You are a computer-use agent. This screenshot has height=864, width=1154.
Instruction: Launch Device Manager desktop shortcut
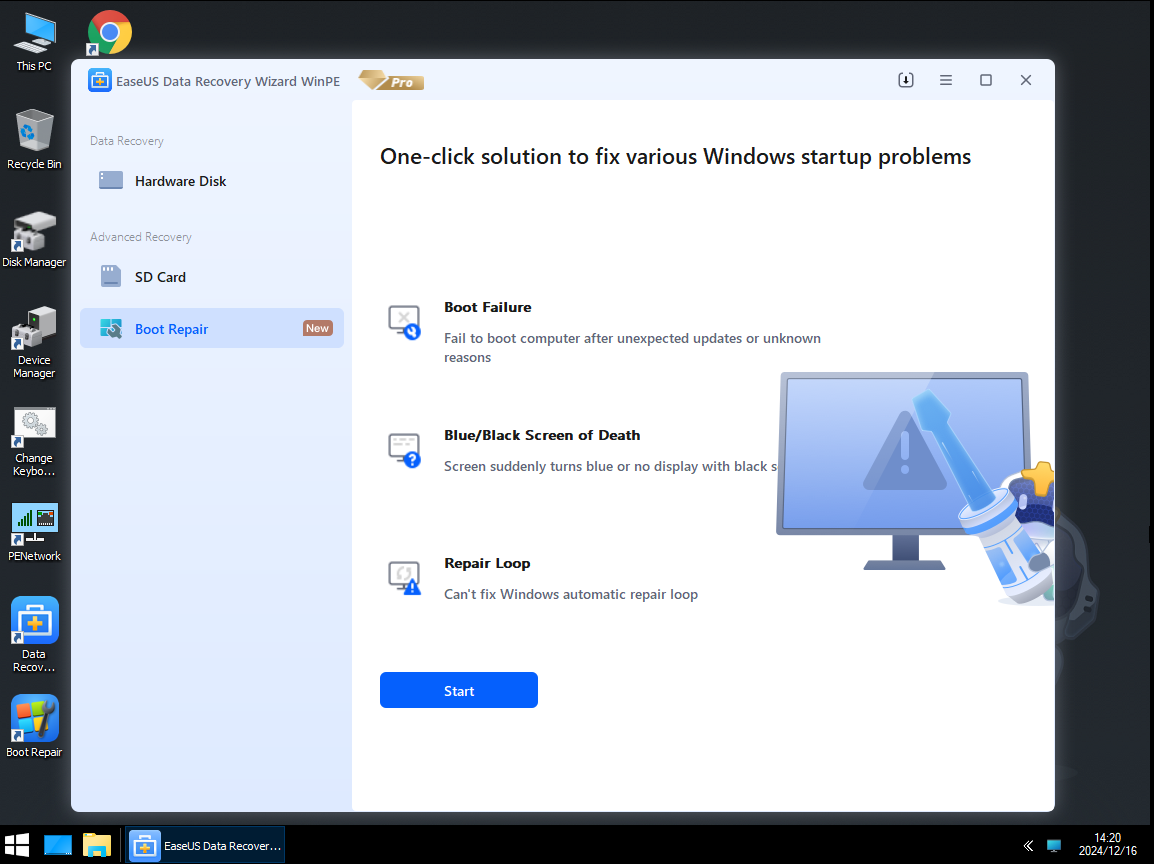point(34,343)
